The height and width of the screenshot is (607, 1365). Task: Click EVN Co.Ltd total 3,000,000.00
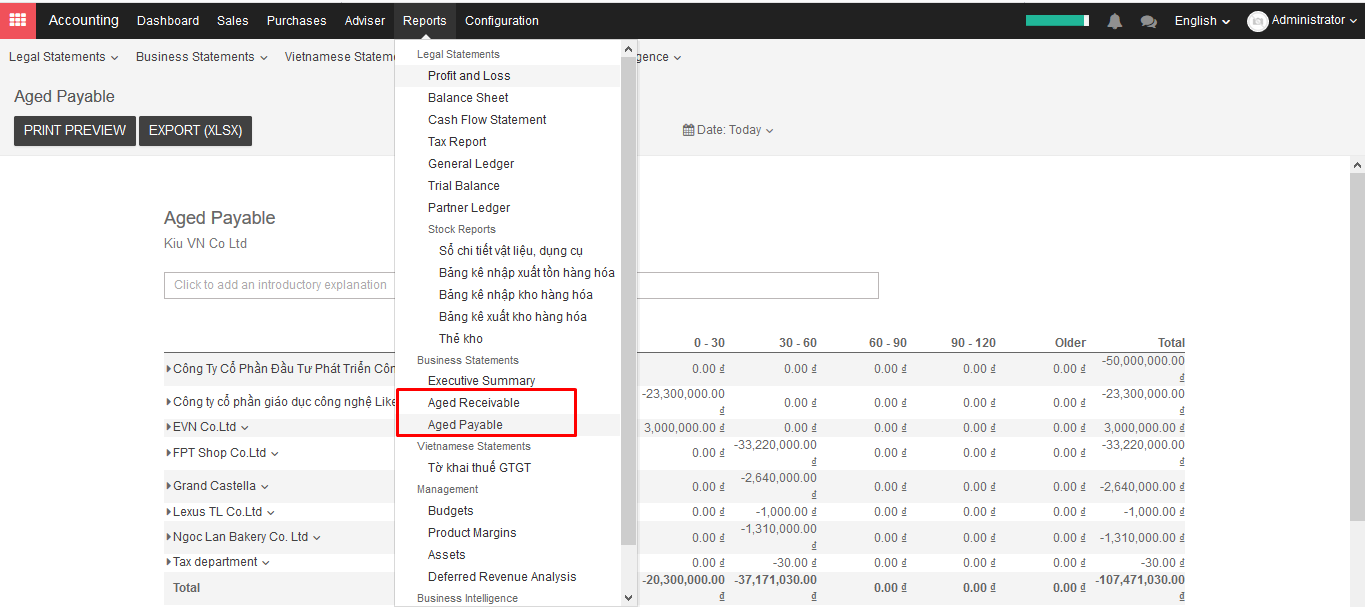1144,428
